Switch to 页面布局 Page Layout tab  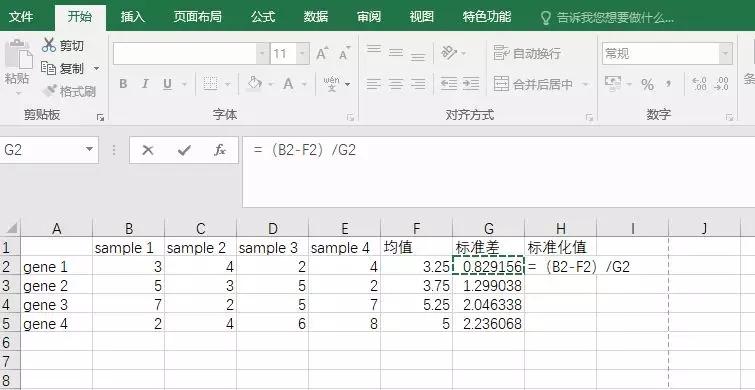(x=197, y=17)
